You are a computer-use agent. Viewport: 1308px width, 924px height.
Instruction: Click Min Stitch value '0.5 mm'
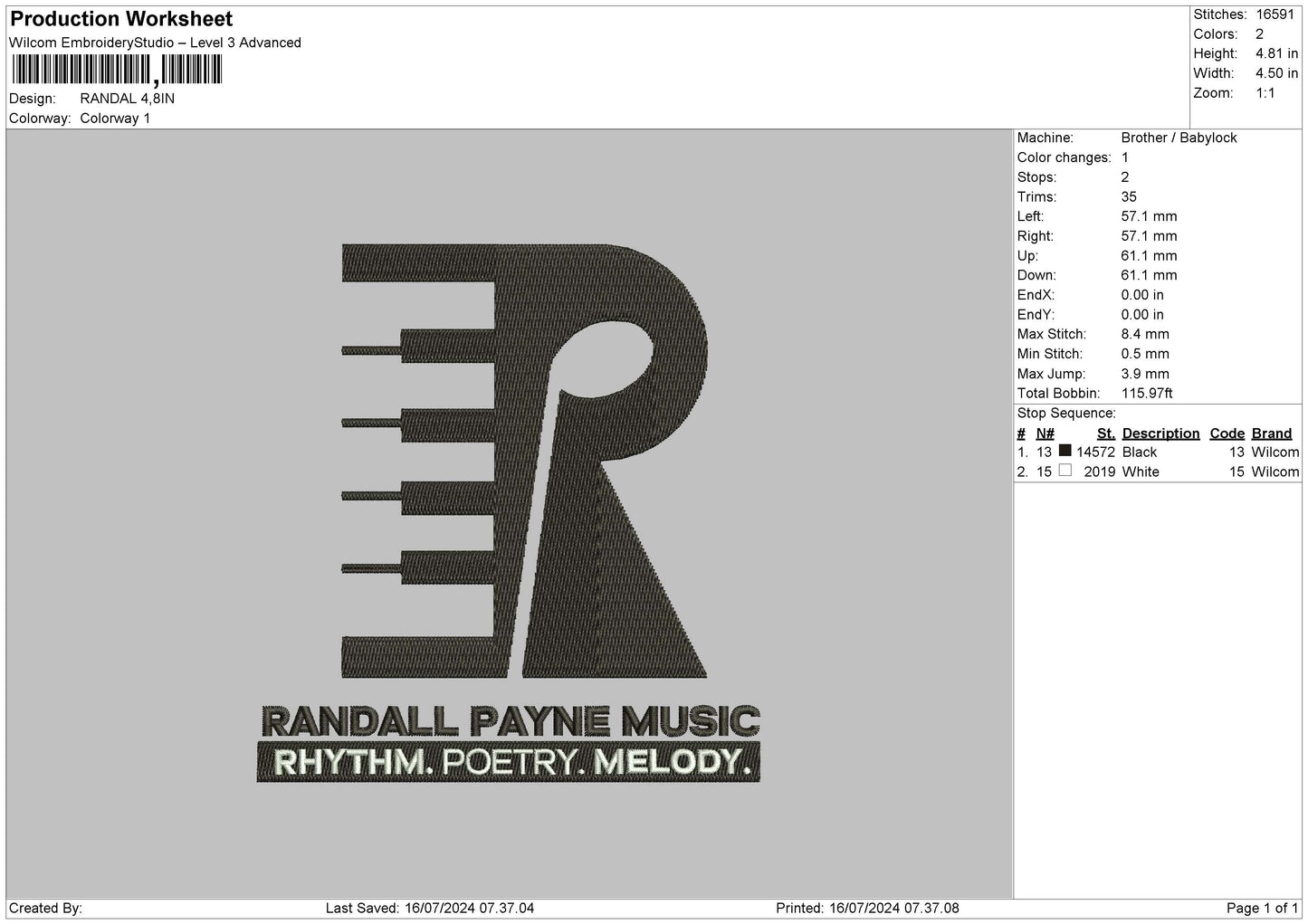click(1145, 354)
